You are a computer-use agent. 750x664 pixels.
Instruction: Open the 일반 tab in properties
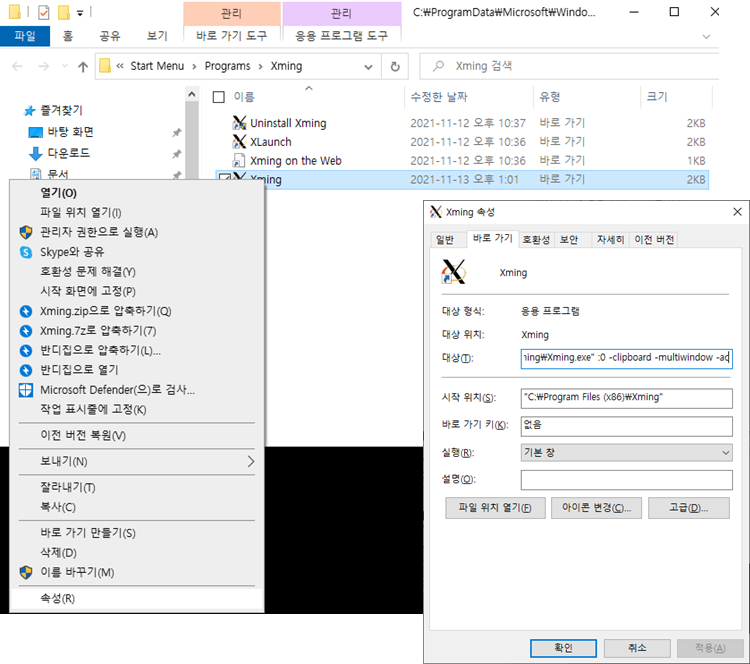tap(445, 240)
